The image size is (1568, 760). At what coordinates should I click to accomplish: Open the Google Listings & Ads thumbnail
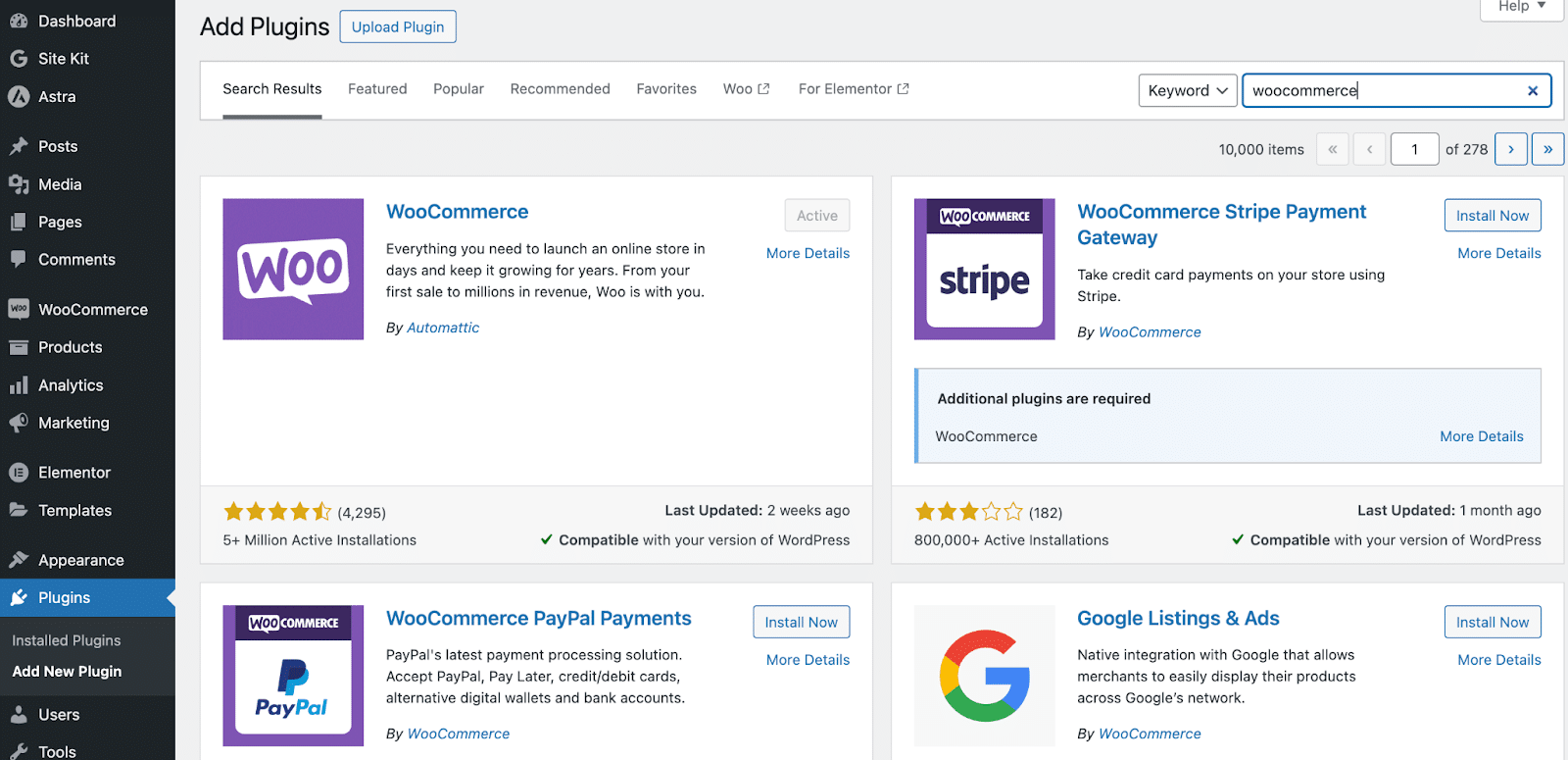[984, 676]
